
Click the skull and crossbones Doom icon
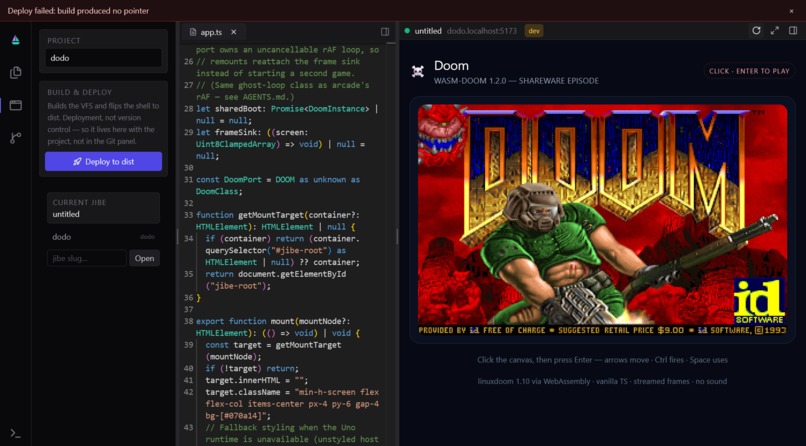(418, 71)
